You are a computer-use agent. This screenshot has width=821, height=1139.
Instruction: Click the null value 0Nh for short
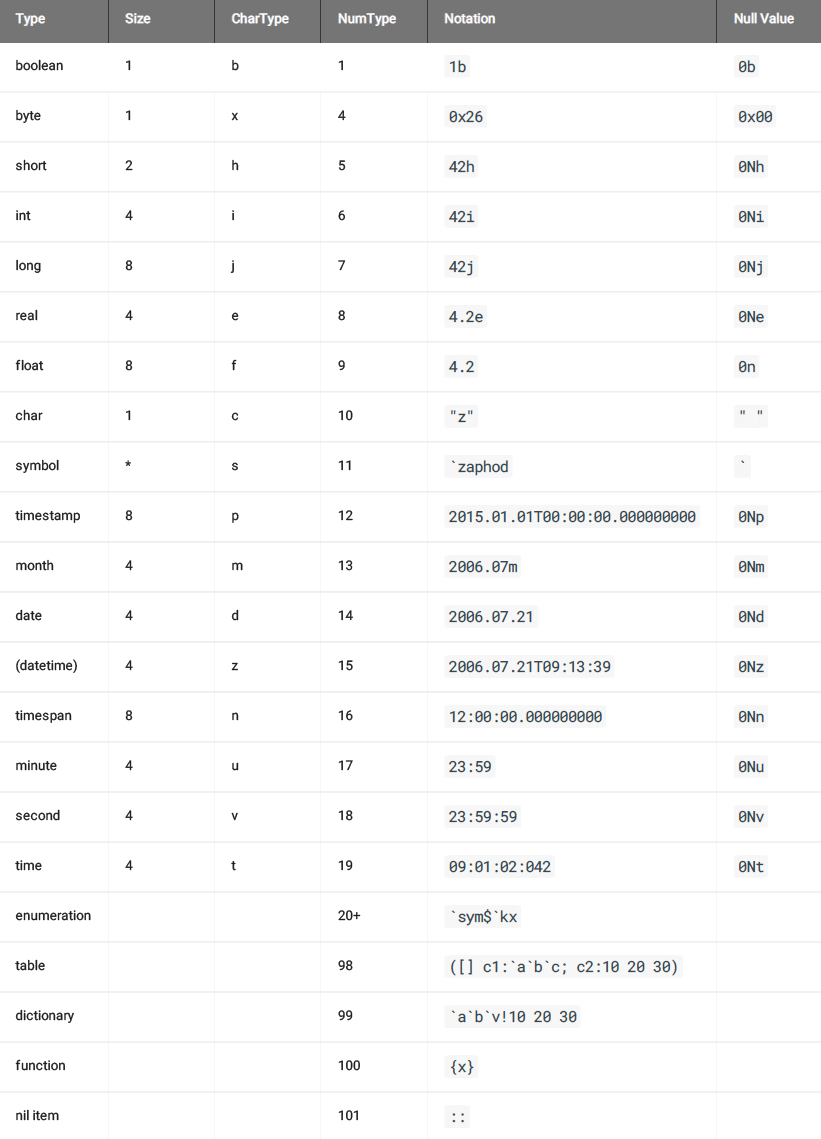click(751, 167)
